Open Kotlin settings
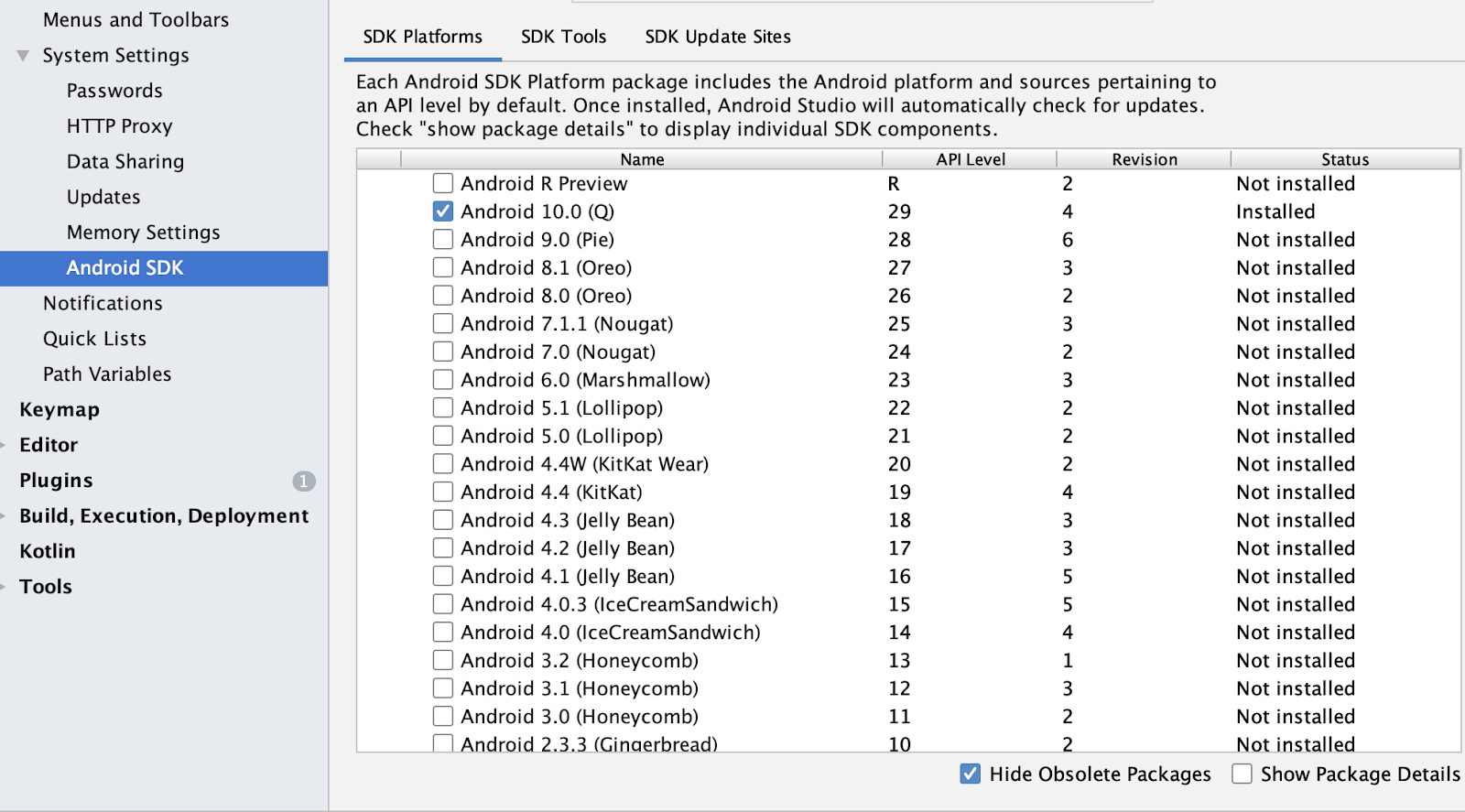The image size is (1465, 812). coord(48,551)
